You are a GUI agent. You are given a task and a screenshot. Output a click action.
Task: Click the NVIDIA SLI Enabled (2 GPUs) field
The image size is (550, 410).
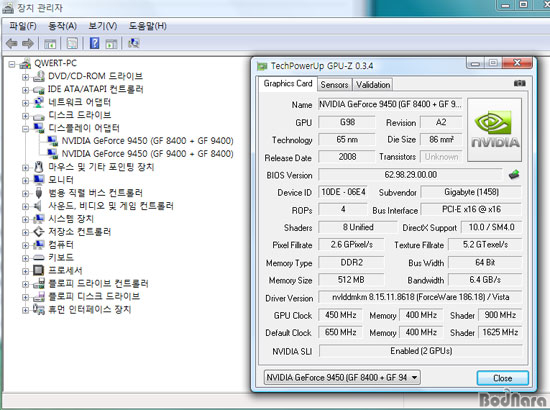point(421,351)
